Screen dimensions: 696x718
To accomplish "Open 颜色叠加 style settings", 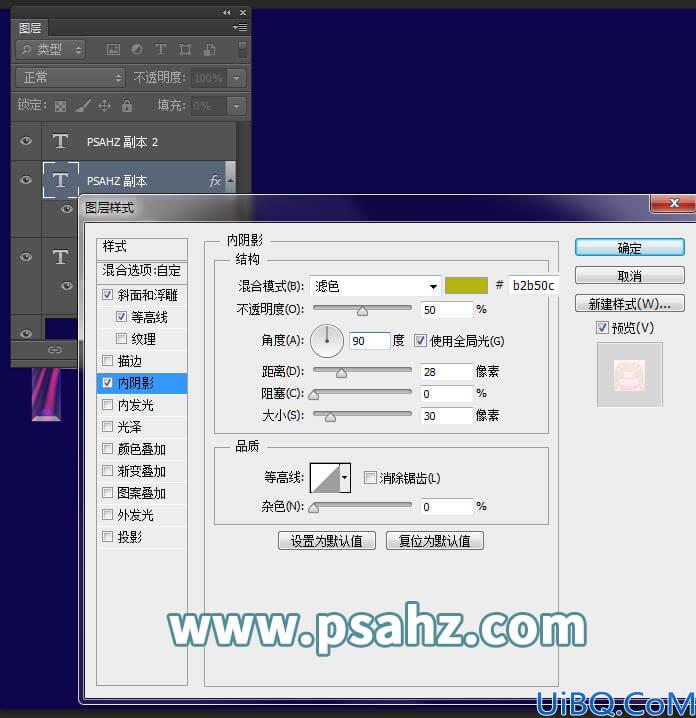I will pyautogui.click(x=141, y=449).
